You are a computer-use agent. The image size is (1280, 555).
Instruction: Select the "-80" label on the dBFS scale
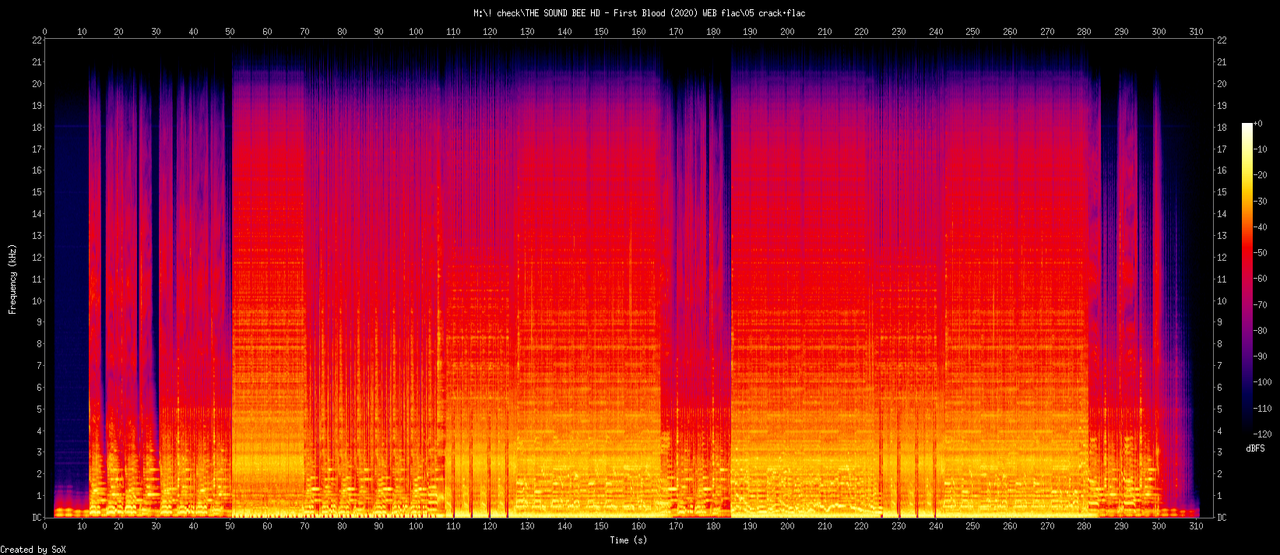1261,331
